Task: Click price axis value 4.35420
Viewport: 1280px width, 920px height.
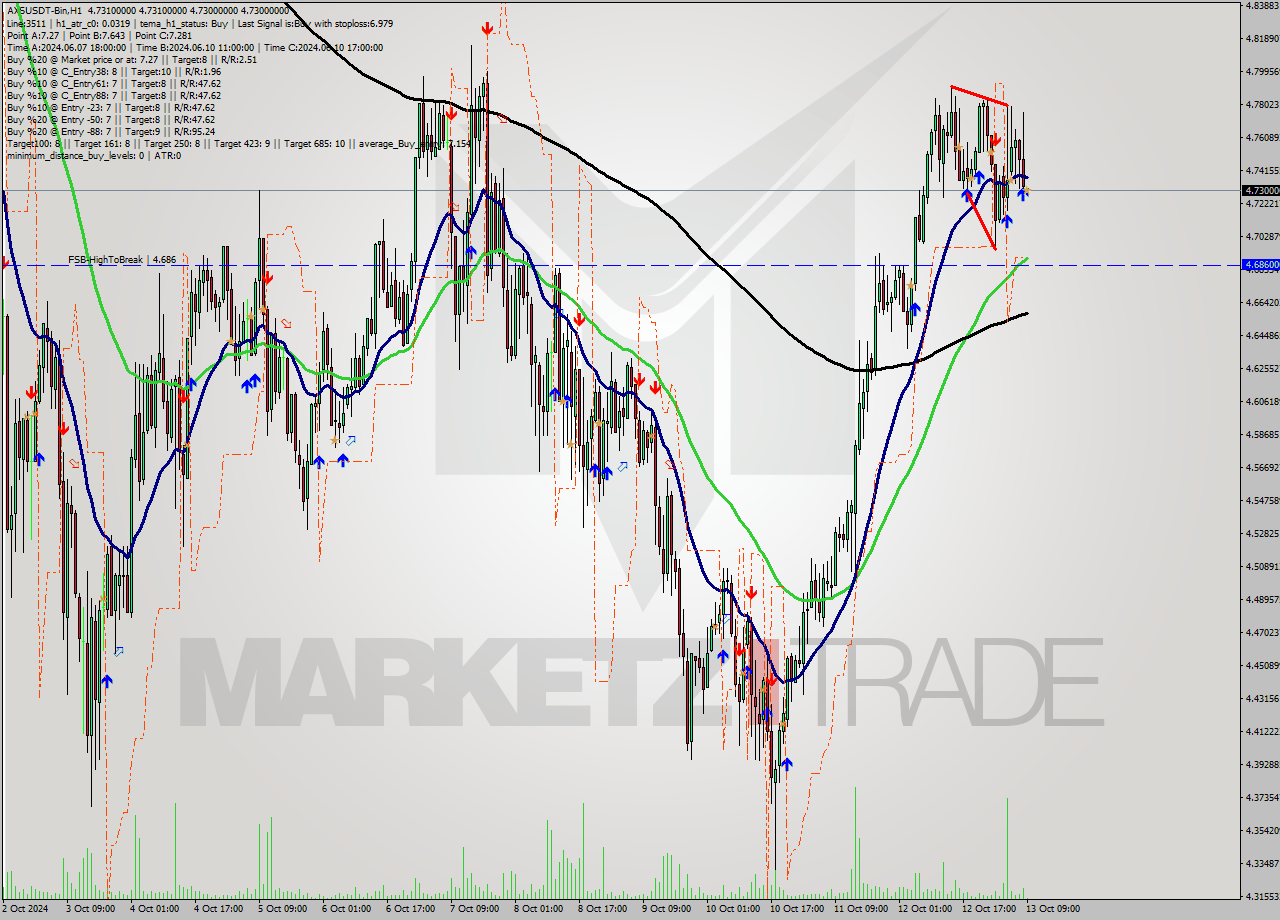Action: 1262,830
